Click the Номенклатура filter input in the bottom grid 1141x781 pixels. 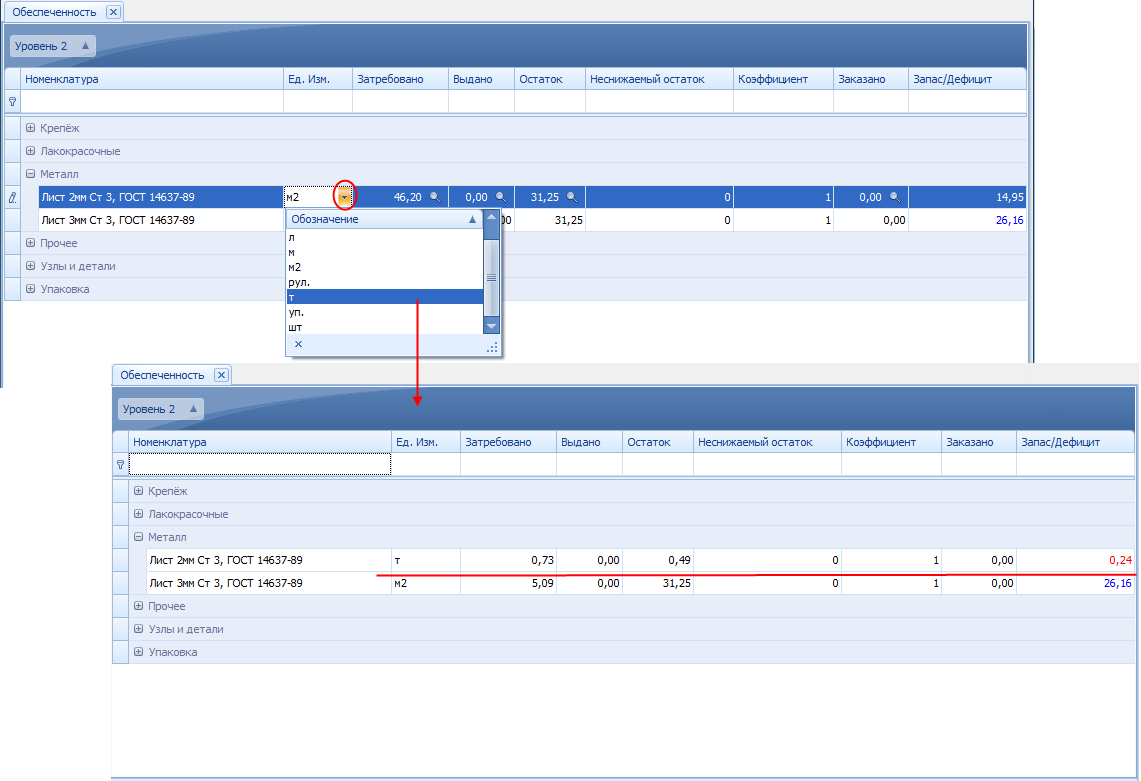click(x=260, y=464)
